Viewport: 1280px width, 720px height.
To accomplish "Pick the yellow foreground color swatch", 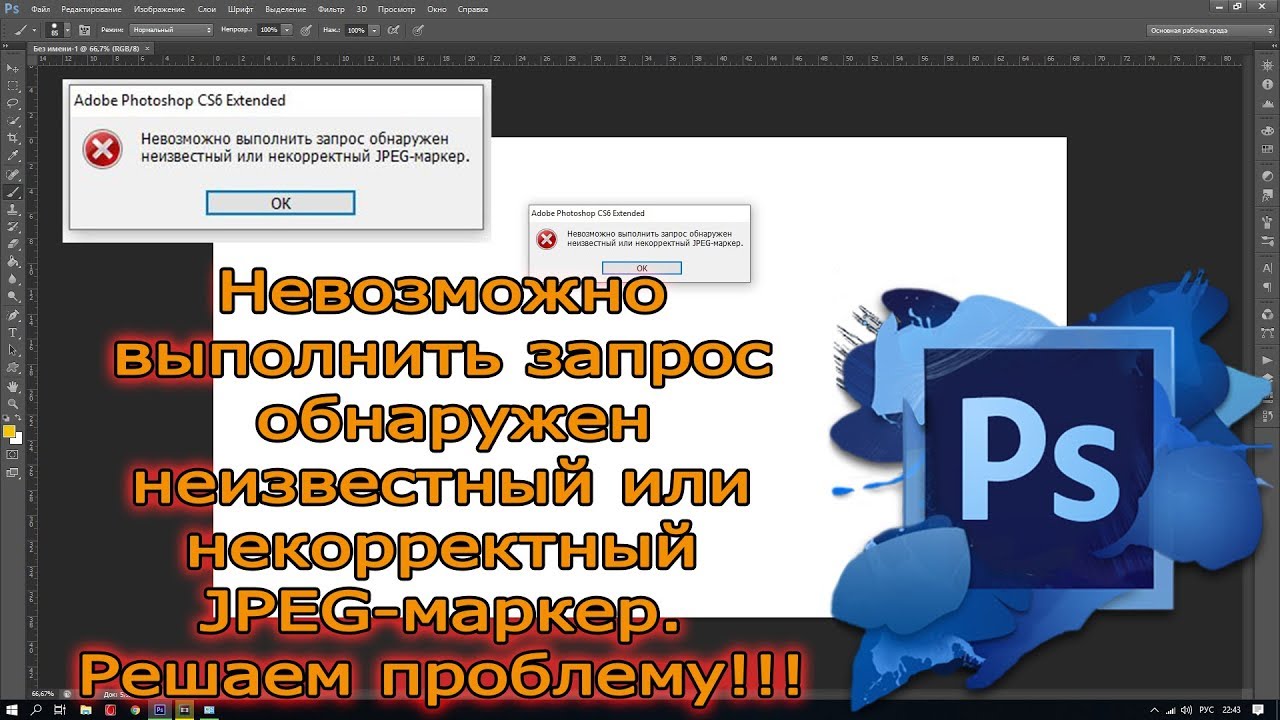I will tap(9, 431).
